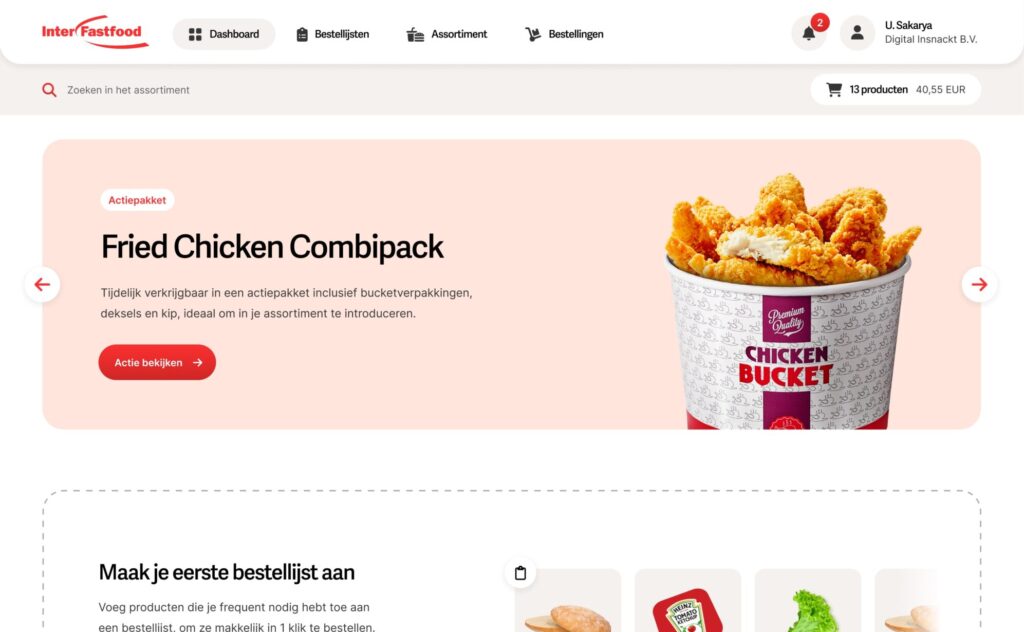Click the Inter Fastfood logo
This screenshot has width=1024, height=632.
[95, 32]
